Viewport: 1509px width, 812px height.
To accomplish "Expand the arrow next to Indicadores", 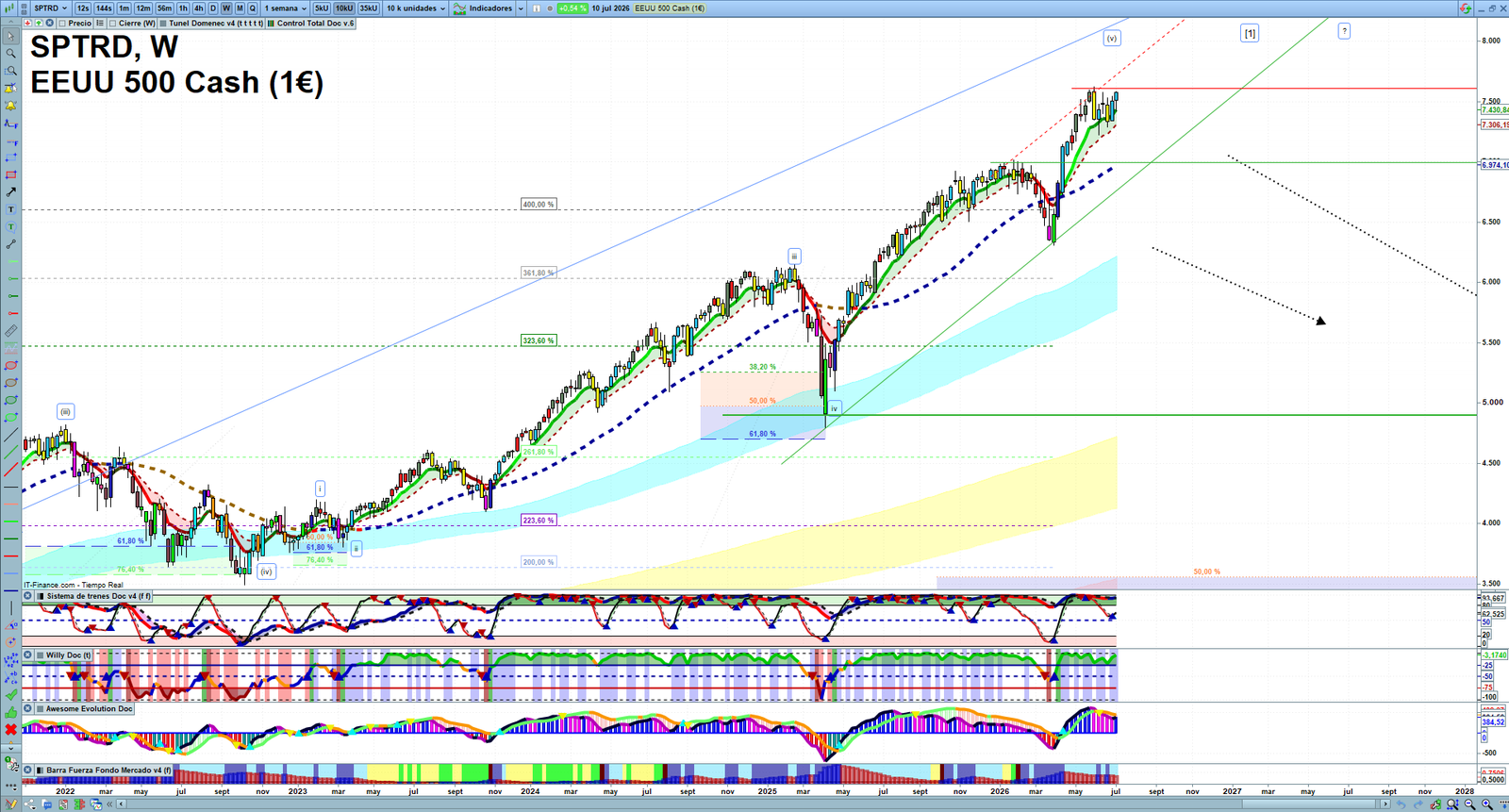I will click(521, 8).
